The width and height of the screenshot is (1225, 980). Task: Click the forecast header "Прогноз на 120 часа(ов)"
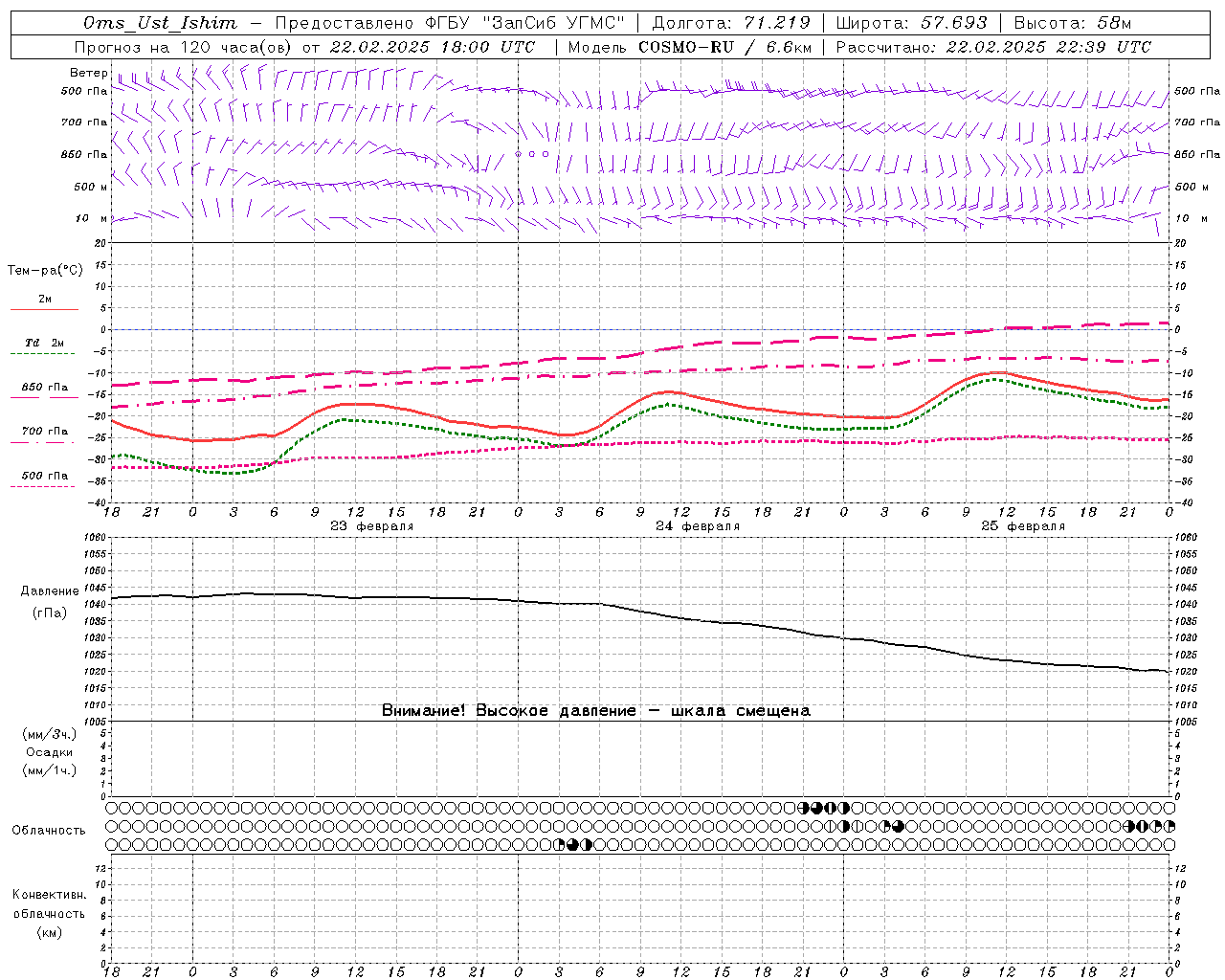(x=184, y=47)
